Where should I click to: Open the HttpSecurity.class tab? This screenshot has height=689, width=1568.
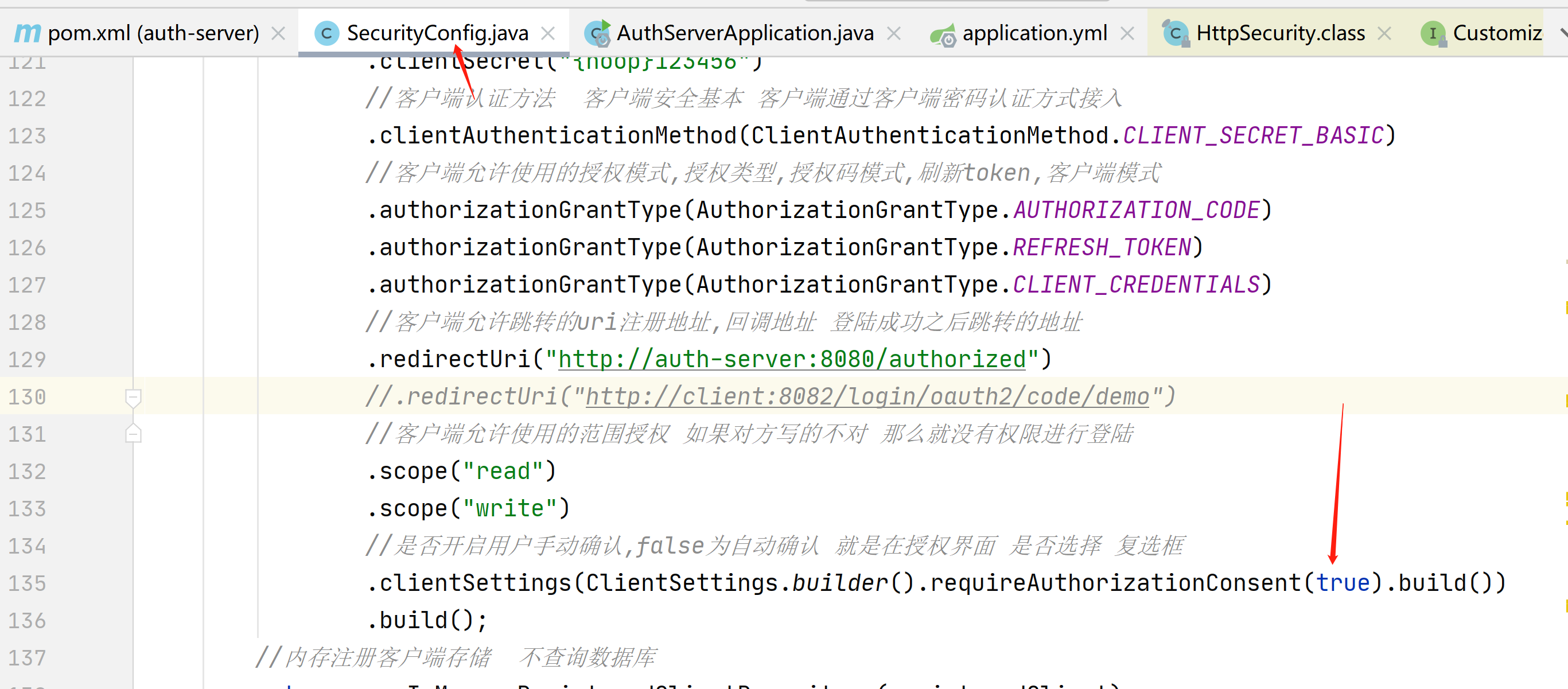(x=1280, y=33)
